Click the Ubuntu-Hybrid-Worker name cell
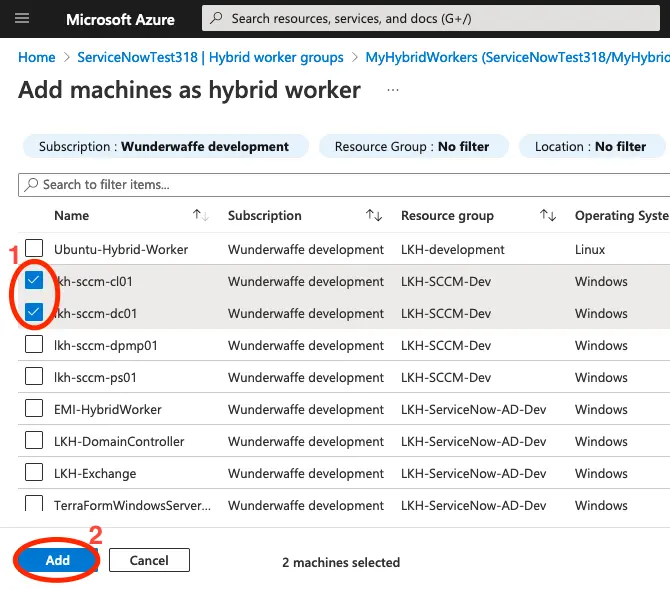 [121, 249]
